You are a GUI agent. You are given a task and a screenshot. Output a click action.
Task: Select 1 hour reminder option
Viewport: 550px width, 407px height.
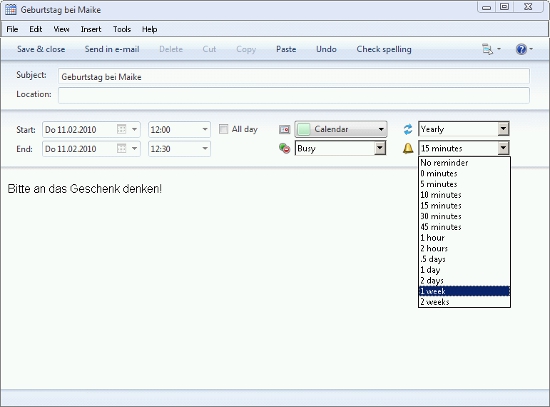point(464,238)
